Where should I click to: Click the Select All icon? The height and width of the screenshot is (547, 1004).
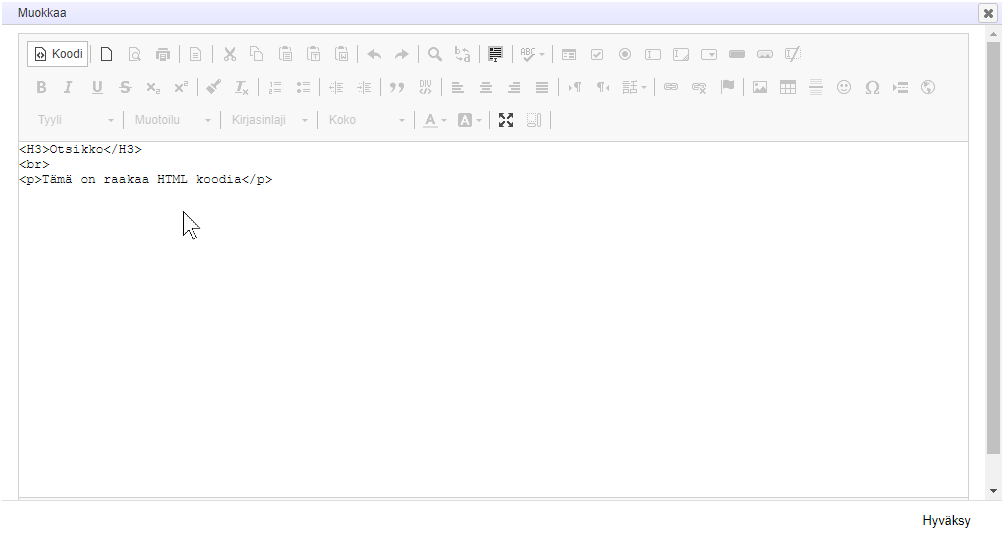pos(495,54)
